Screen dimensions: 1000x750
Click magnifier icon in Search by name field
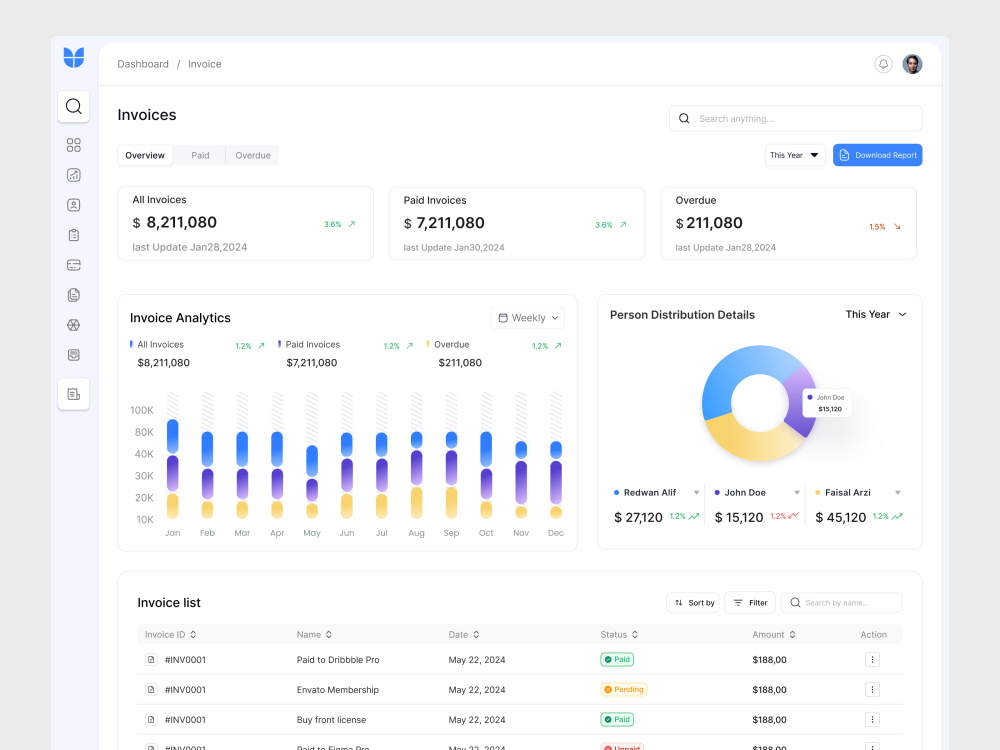795,603
